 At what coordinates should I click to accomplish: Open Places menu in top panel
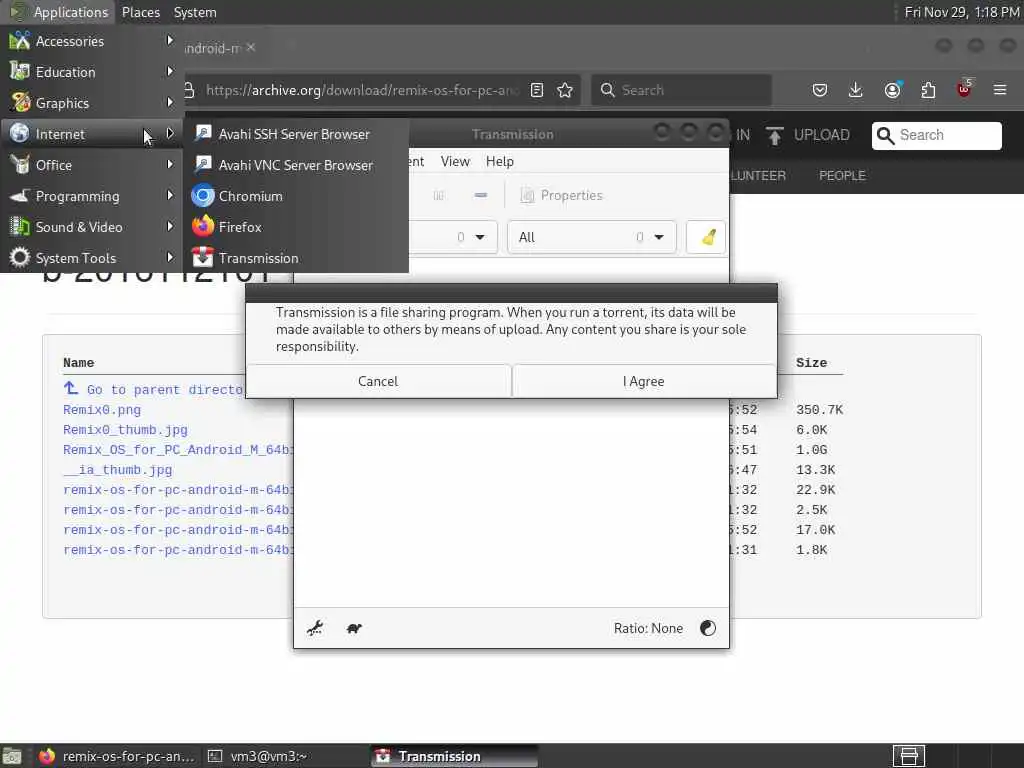click(141, 12)
